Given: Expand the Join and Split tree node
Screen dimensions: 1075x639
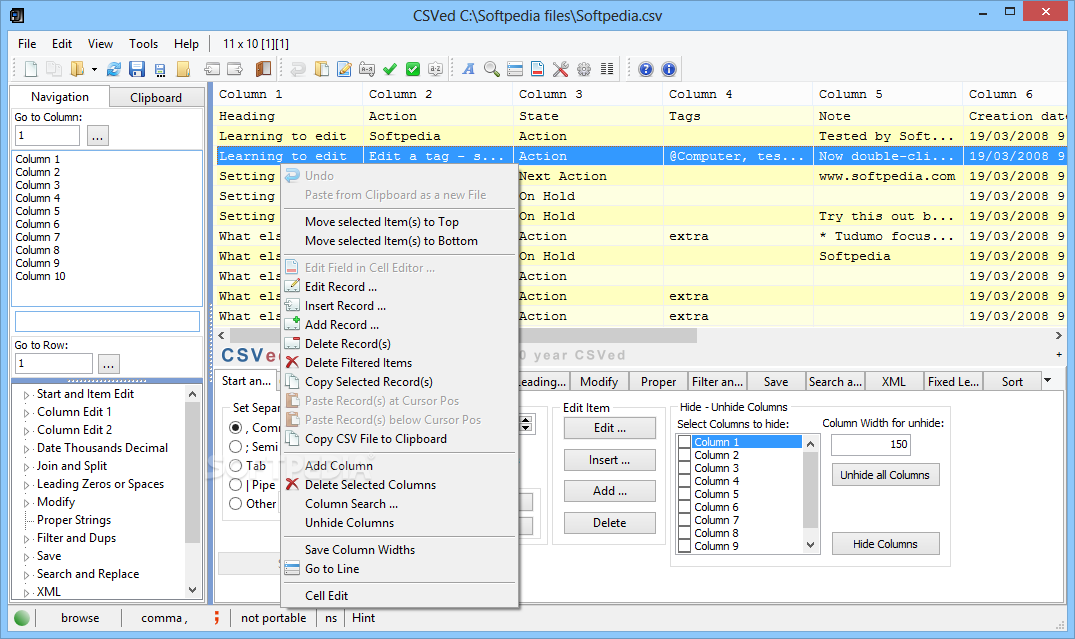Looking at the screenshot, I should click(x=27, y=466).
